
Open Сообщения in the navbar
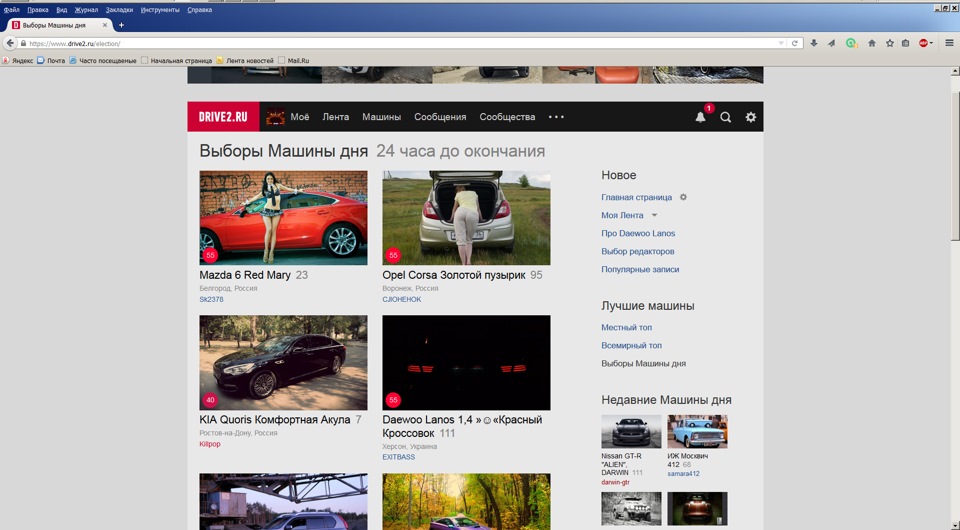440,117
